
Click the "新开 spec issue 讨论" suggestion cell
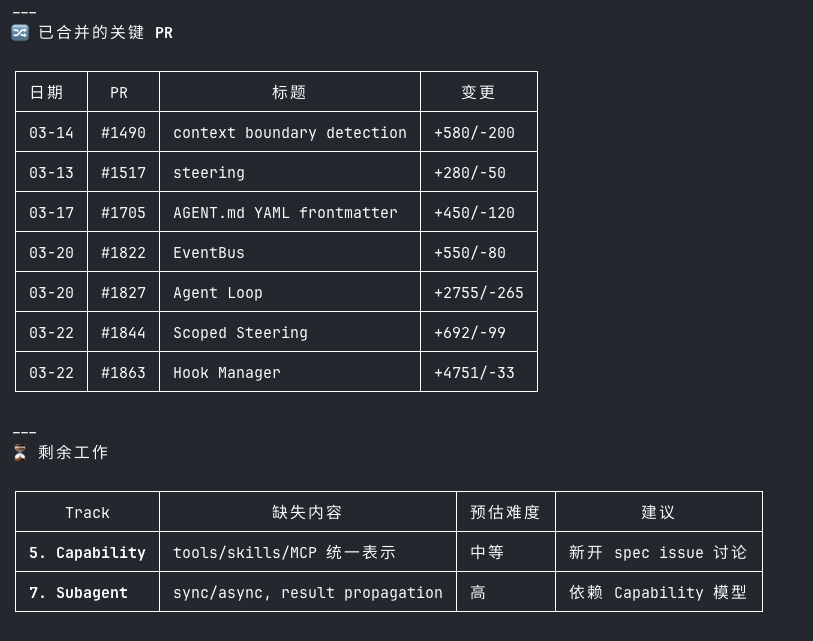[658, 553]
